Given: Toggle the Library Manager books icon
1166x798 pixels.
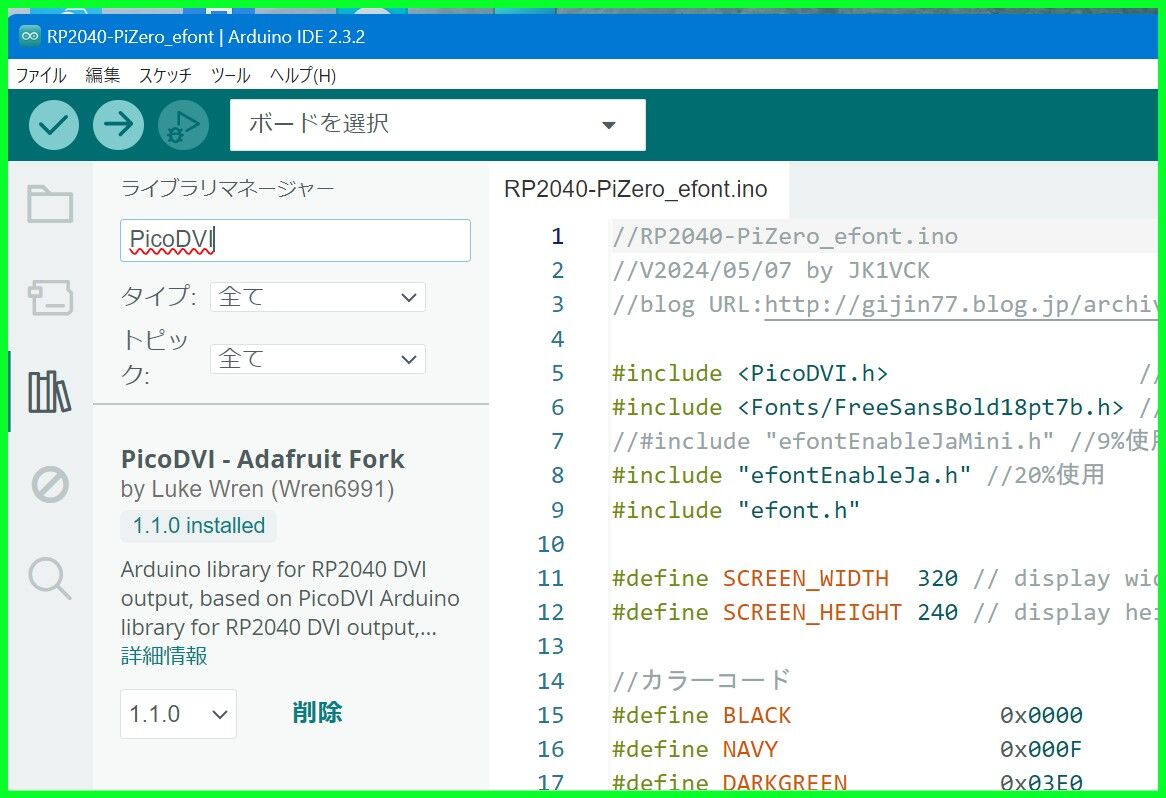Looking at the screenshot, I should coord(50,392).
